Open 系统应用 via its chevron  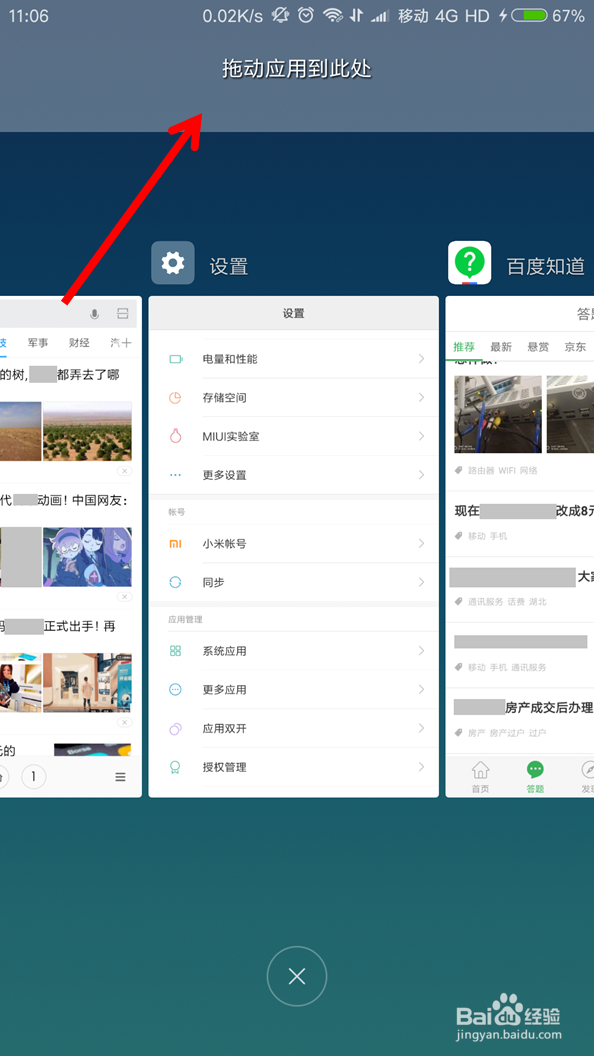pyautogui.click(x=421, y=651)
